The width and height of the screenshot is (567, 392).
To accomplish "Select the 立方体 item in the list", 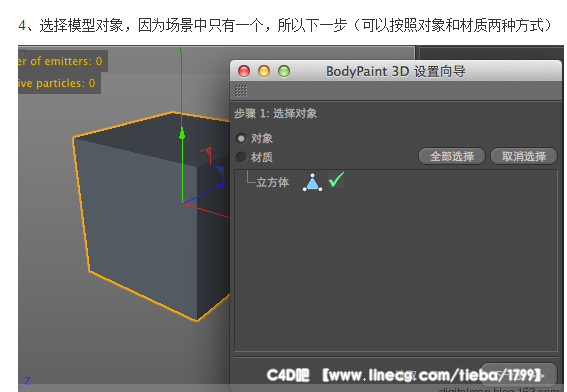I will coord(273,182).
